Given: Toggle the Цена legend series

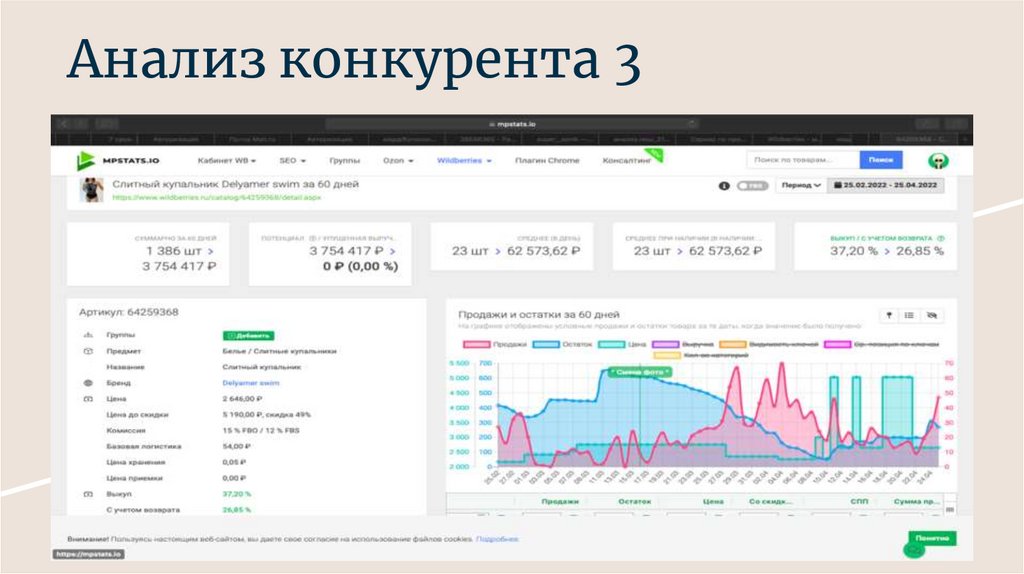Looking at the screenshot, I should point(622,344).
